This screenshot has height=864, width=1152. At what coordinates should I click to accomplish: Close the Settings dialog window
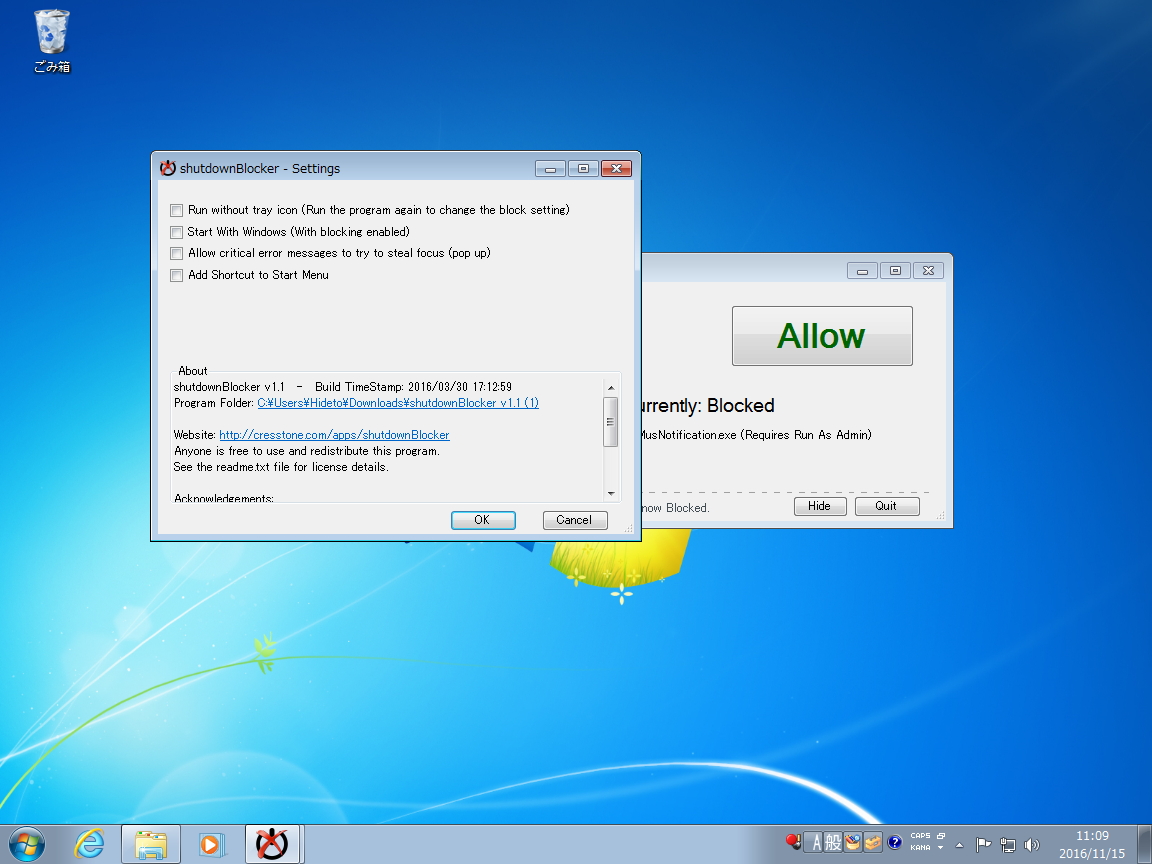(x=616, y=169)
